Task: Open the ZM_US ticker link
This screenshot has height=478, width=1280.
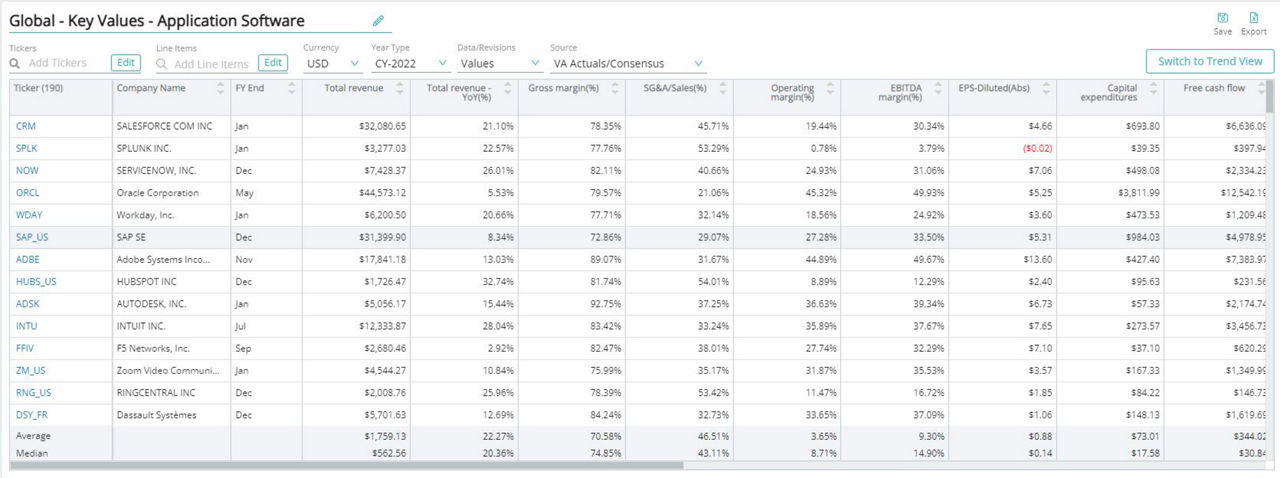Action: tap(31, 370)
